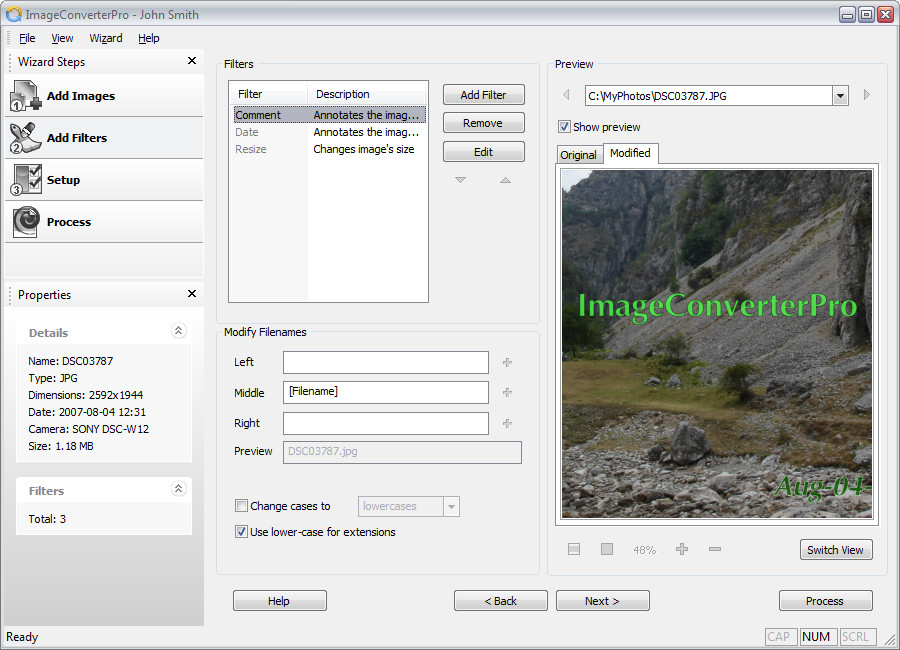The width and height of the screenshot is (900, 650).
Task: Click the Remove filter button
Action: tap(483, 123)
